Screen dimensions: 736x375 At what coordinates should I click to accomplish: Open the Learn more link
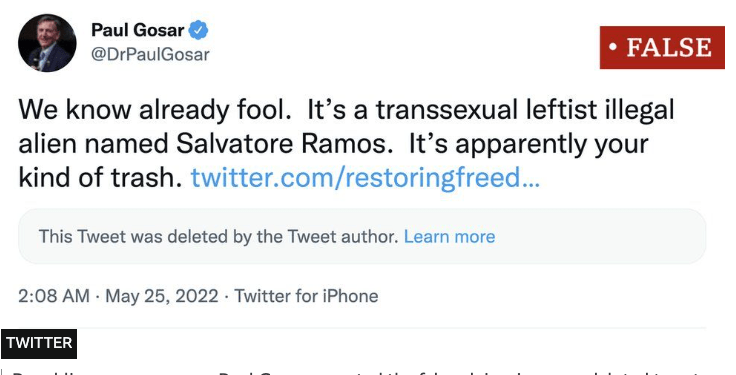pos(449,237)
